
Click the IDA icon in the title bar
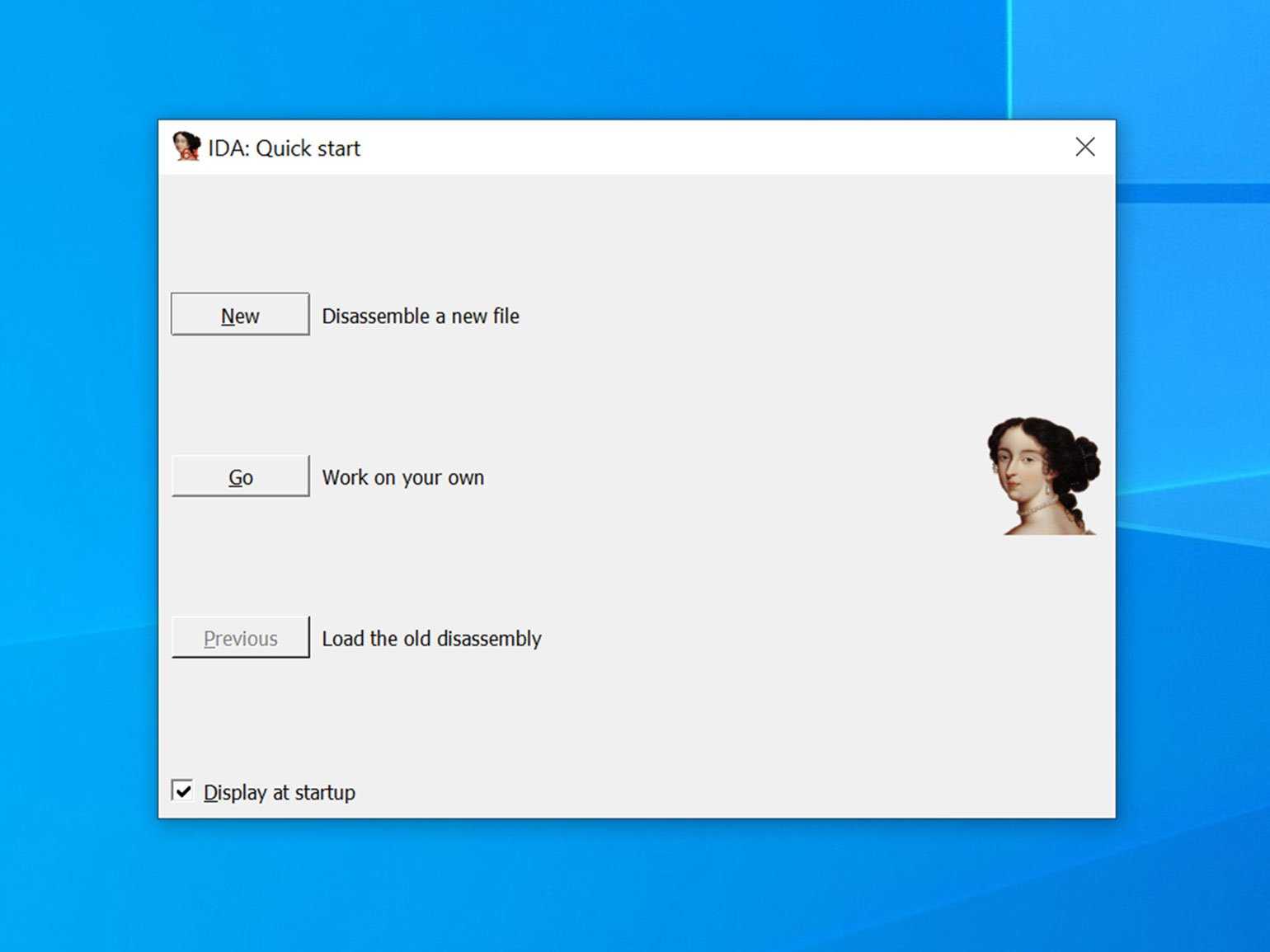tap(186, 147)
